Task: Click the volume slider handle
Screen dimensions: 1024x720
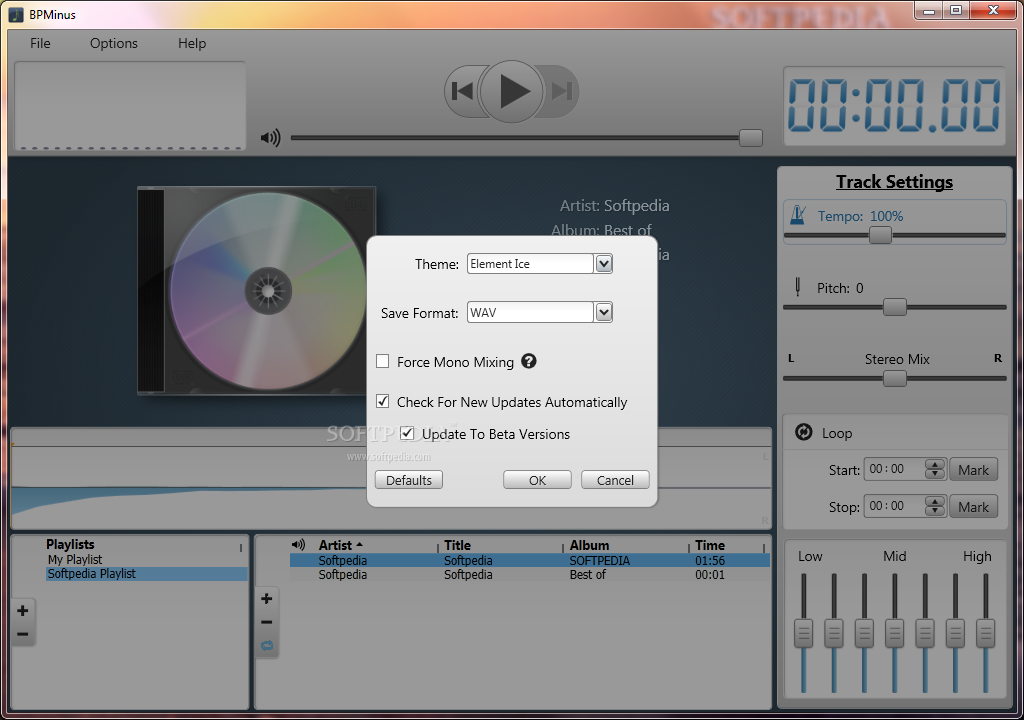Action: (751, 138)
